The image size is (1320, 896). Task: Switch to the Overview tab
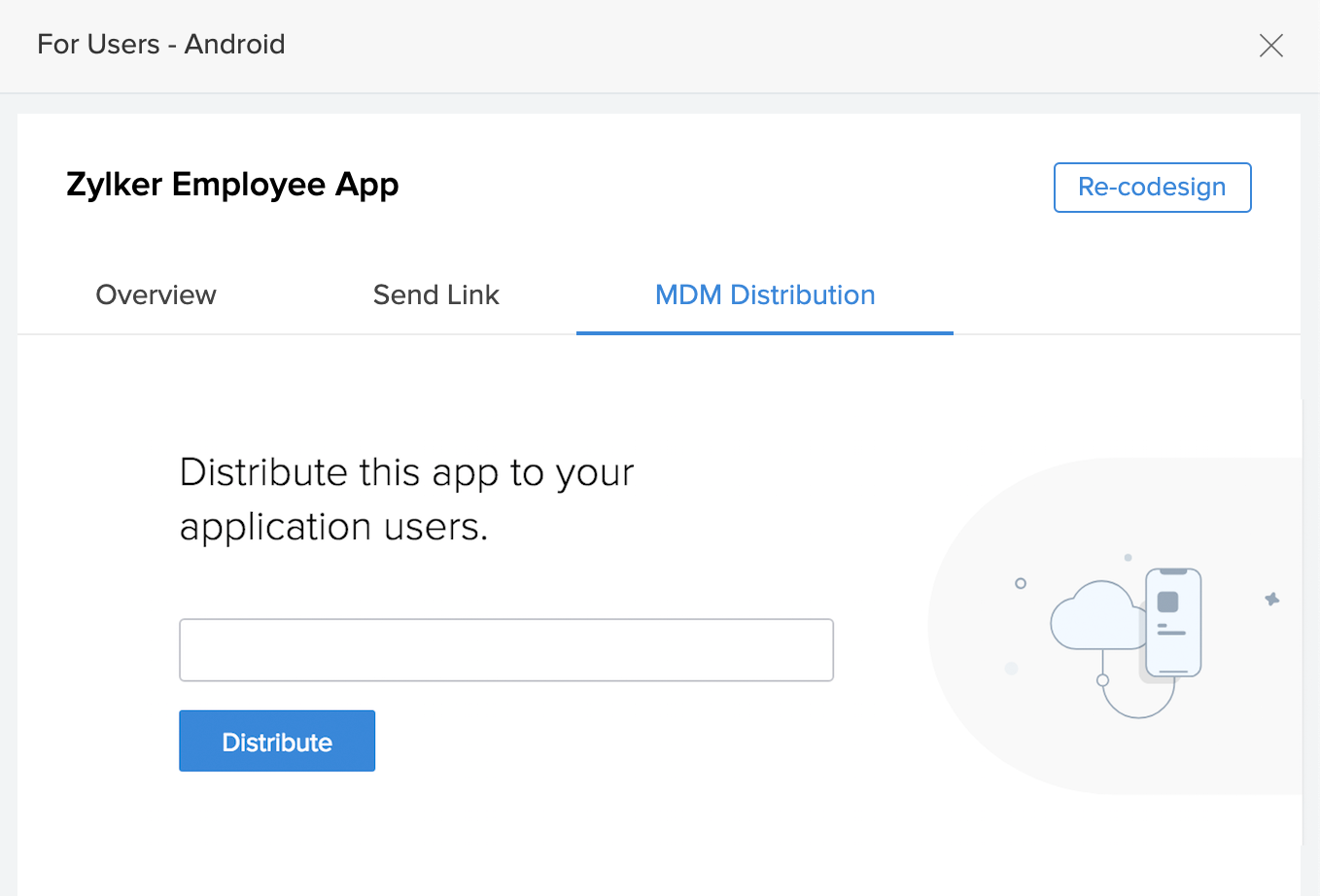156,294
